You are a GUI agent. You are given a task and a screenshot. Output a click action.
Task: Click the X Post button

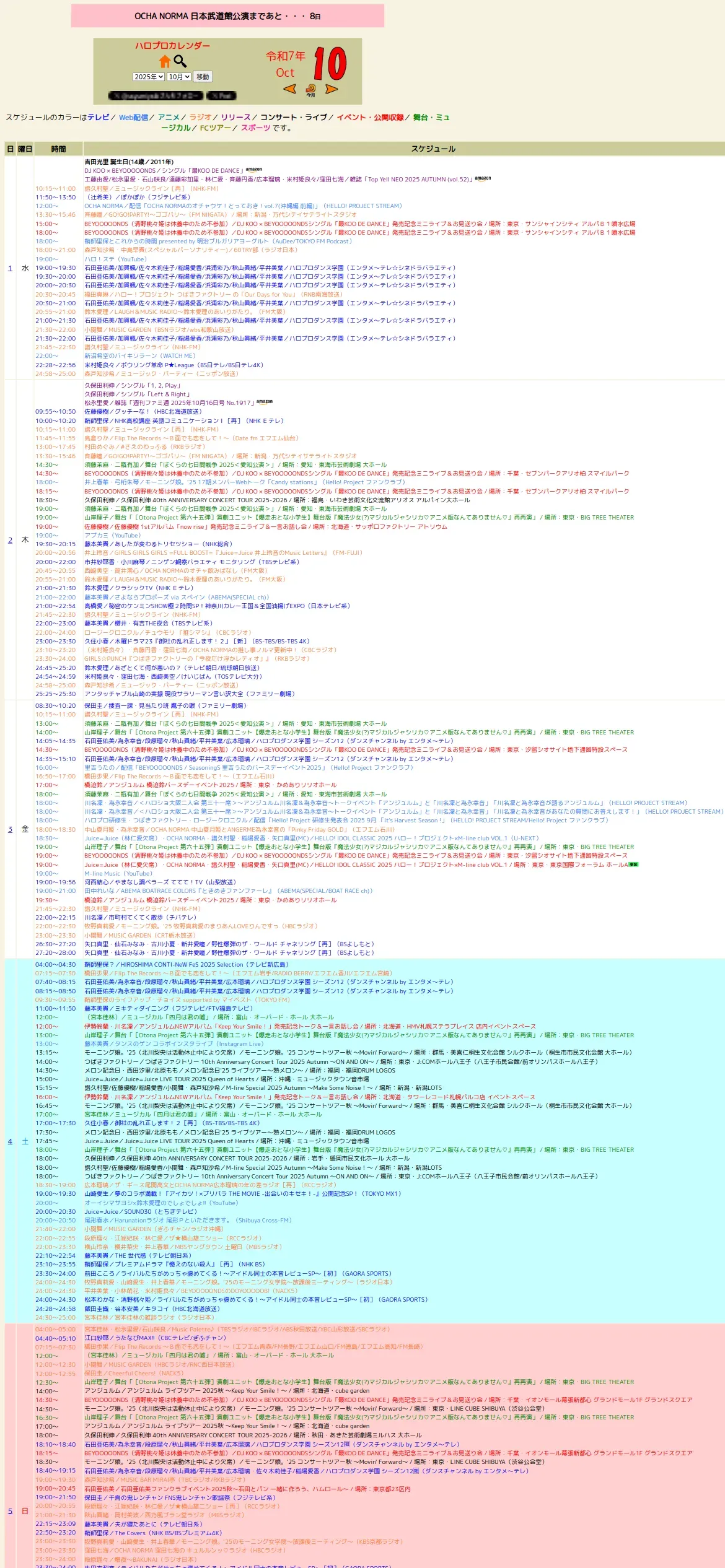(221, 96)
